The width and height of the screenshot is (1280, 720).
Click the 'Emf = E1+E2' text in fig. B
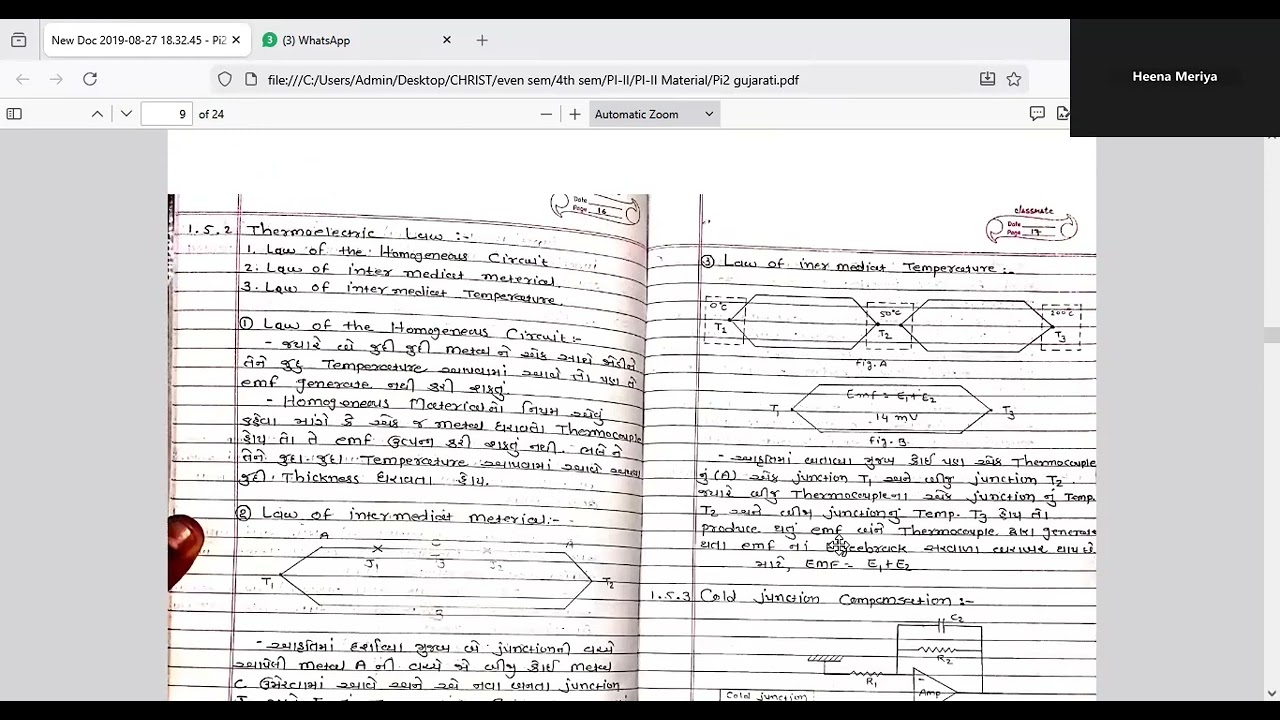pos(890,396)
